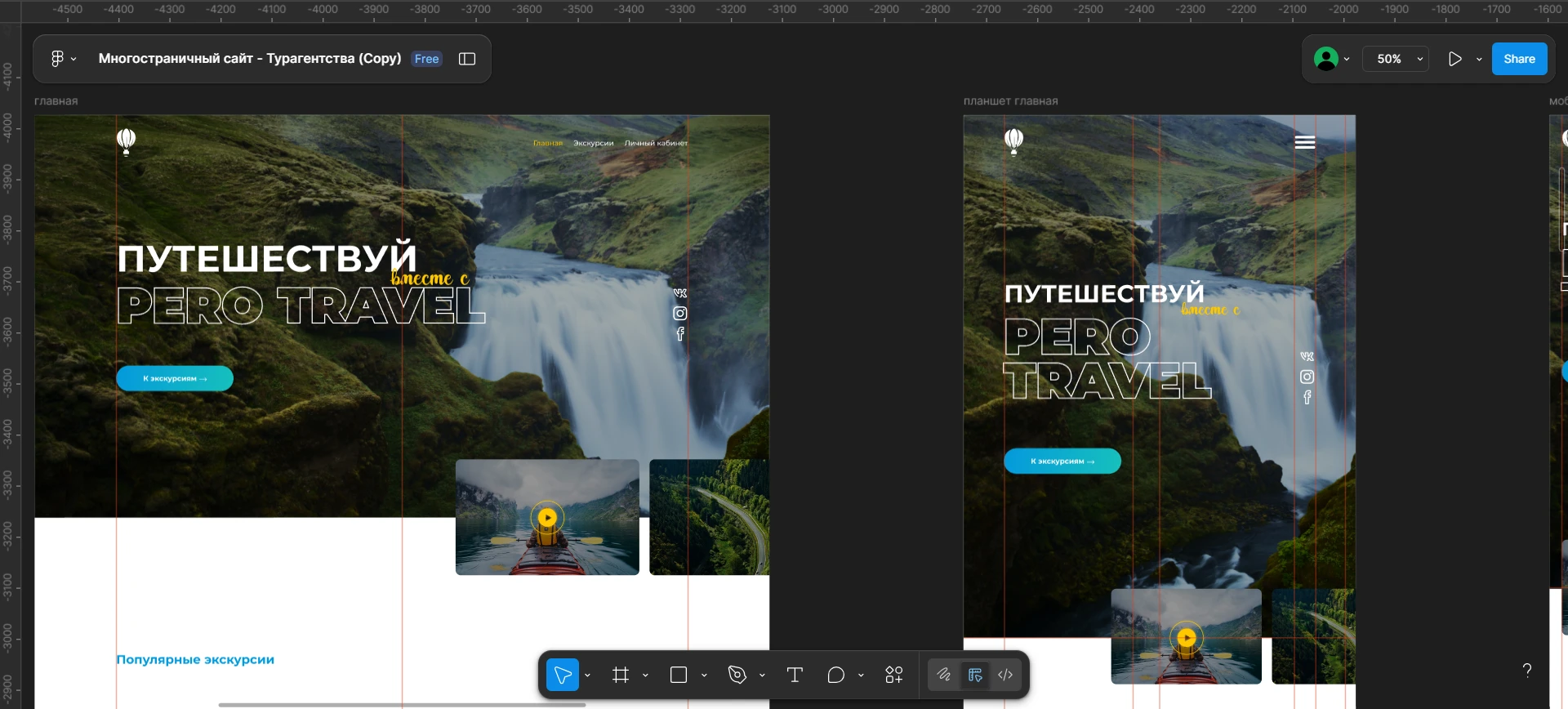Click the Present play icon

coord(1454,59)
